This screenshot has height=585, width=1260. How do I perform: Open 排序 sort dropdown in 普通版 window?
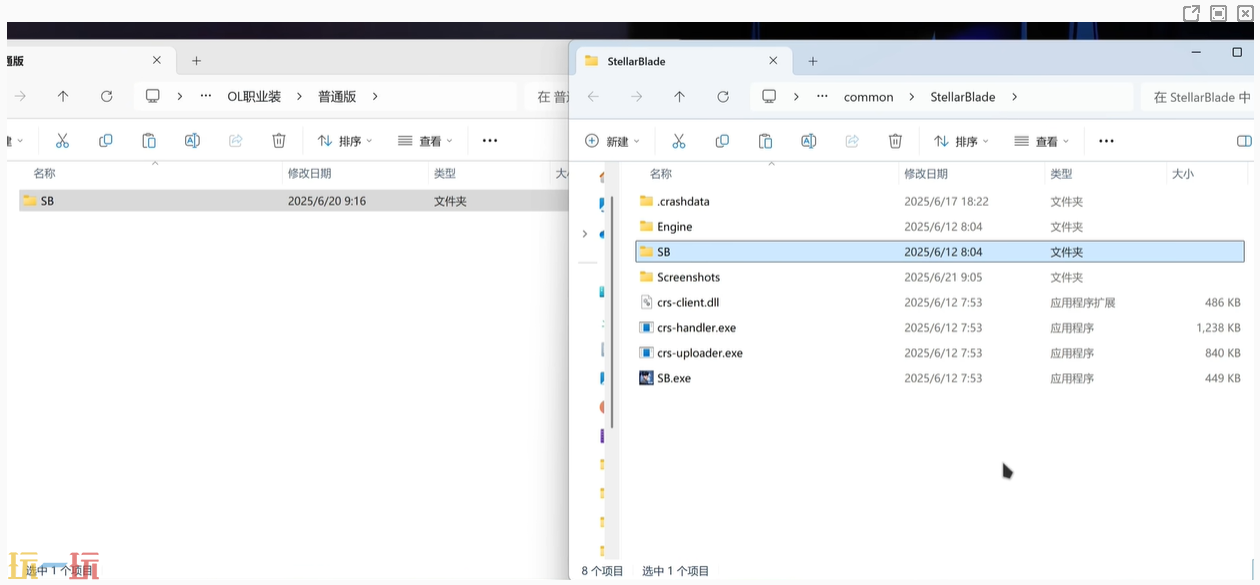click(x=345, y=141)
